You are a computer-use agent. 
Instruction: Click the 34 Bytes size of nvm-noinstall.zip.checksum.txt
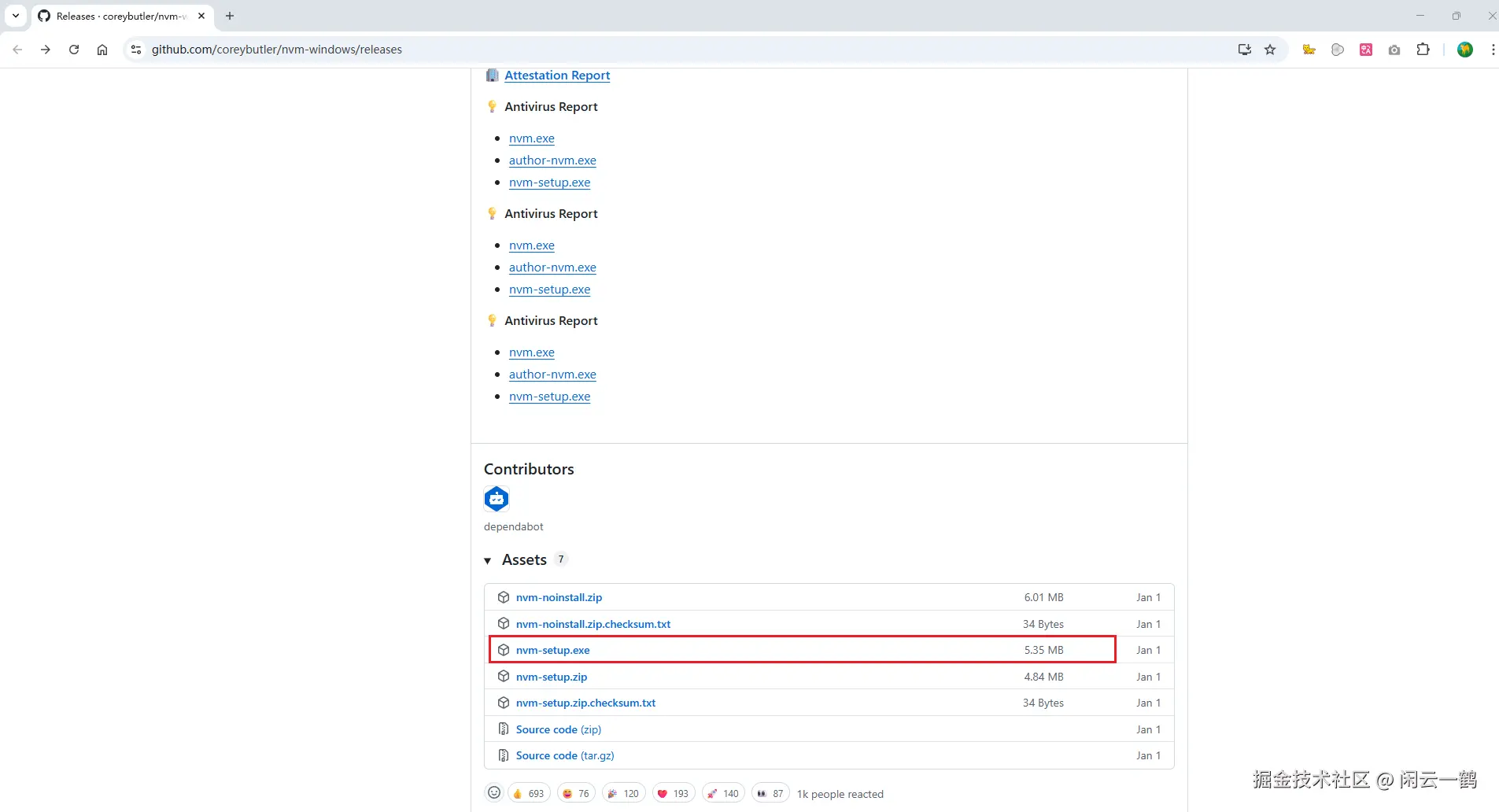(x=1043, y=624)
